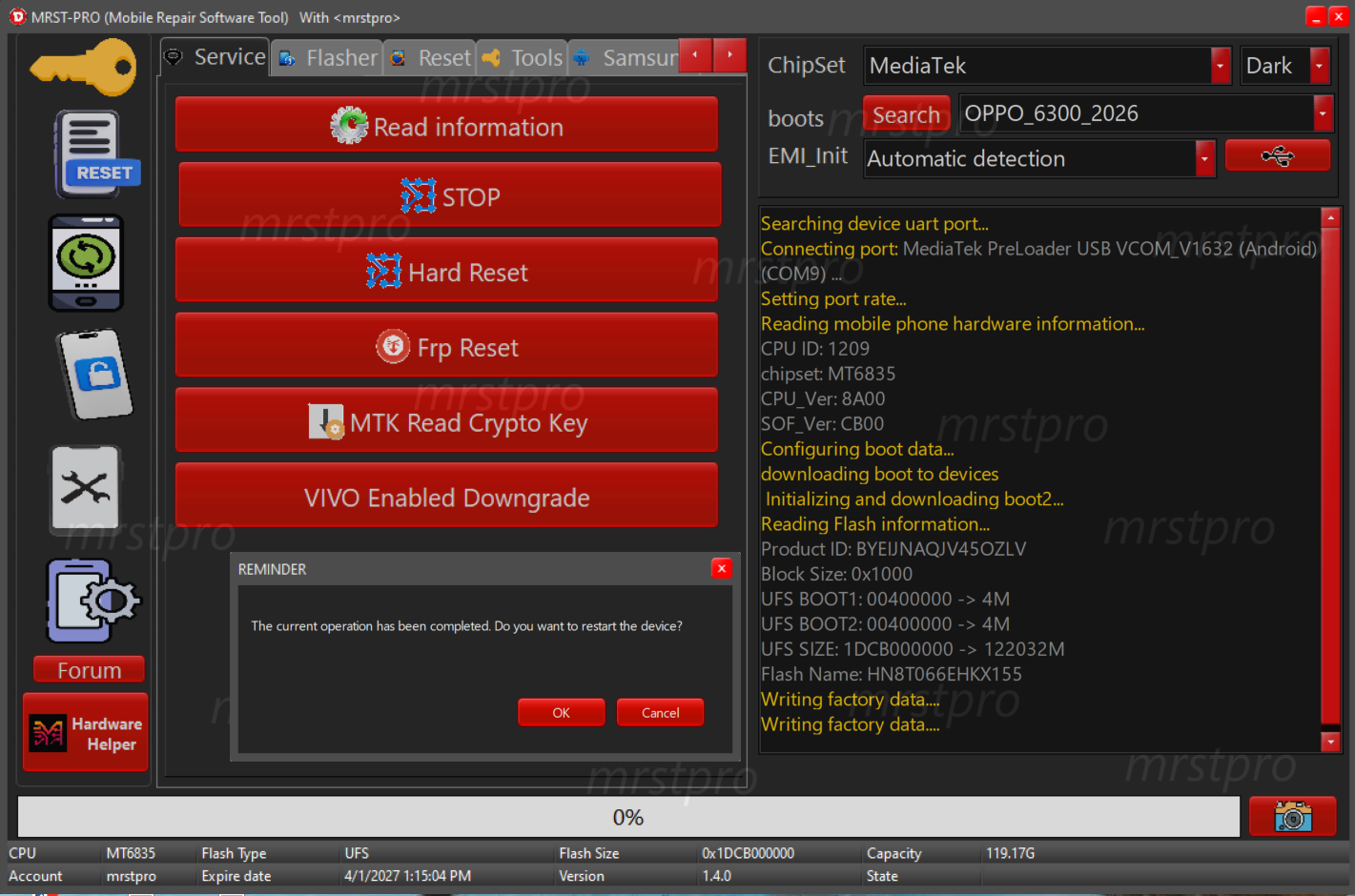Click the Read information button
The height and width of the screenshot is (896, 1355).
tap(446, 124)
